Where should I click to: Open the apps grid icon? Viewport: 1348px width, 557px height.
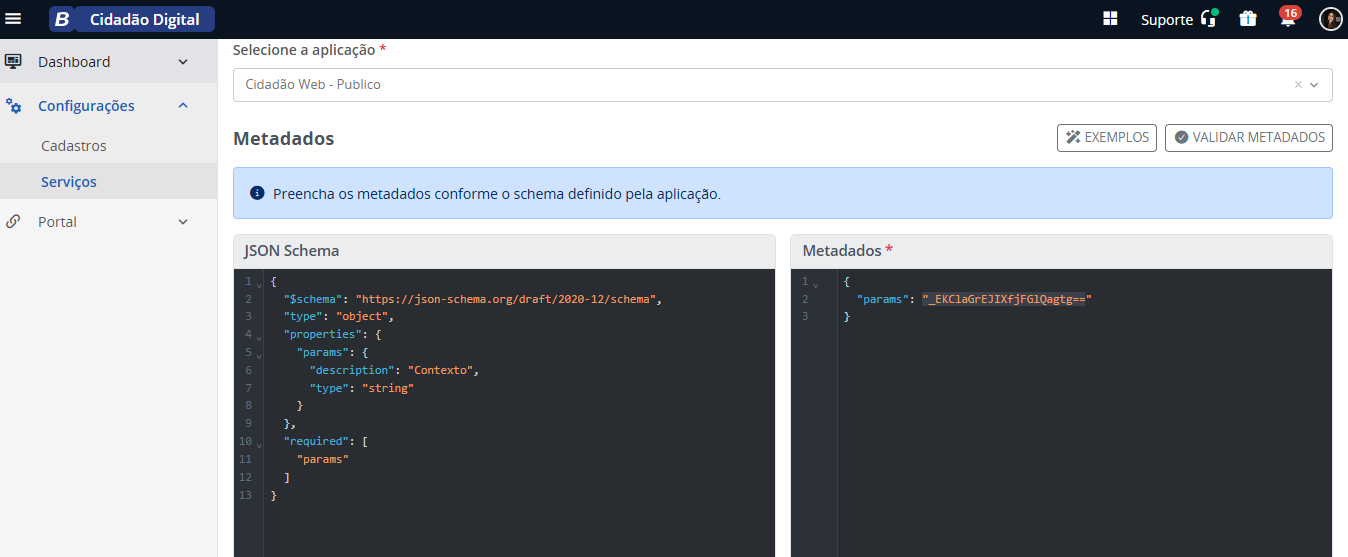click(1110, 19)
